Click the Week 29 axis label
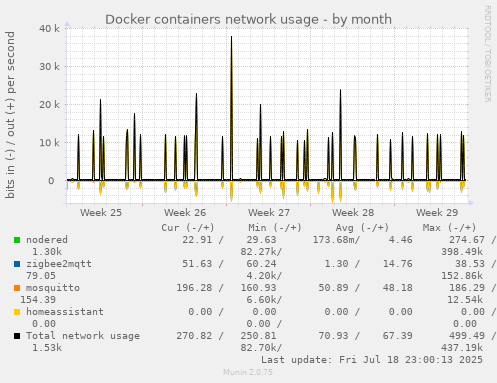Screen dimensions: 497x383 pos(437,213)
